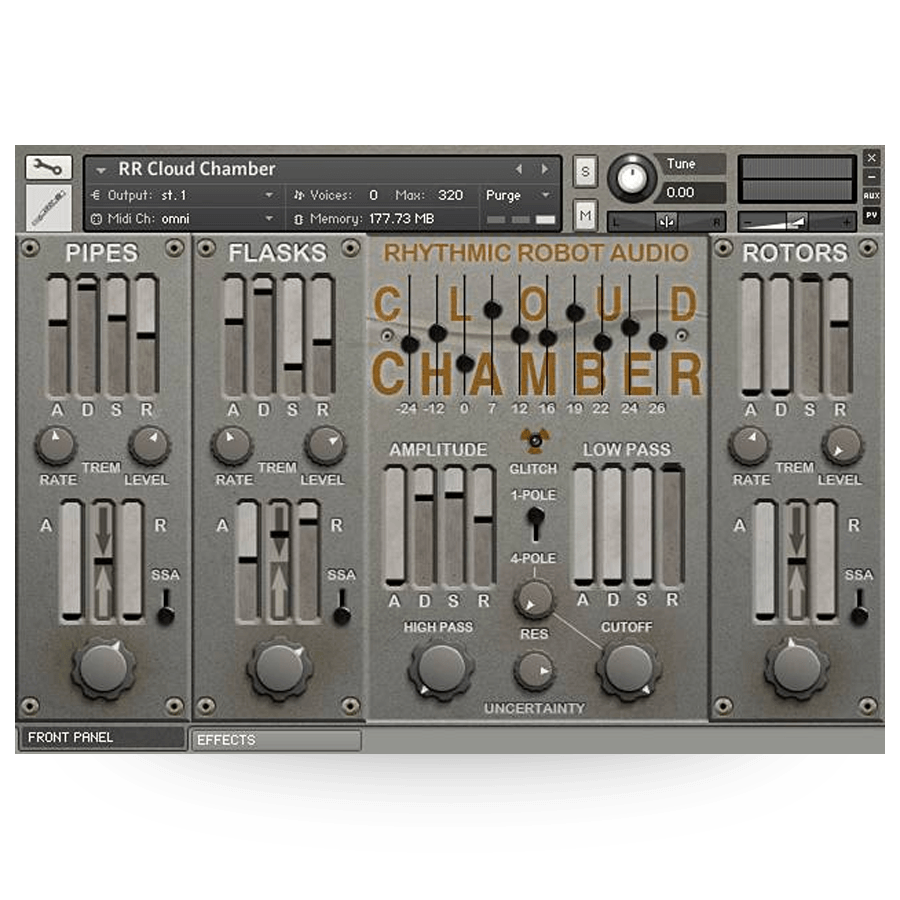Click the Voices count value 0

(373, 195)
